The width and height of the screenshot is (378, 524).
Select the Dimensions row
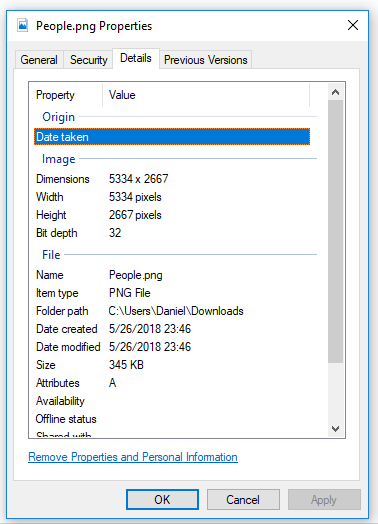(172, 179)
